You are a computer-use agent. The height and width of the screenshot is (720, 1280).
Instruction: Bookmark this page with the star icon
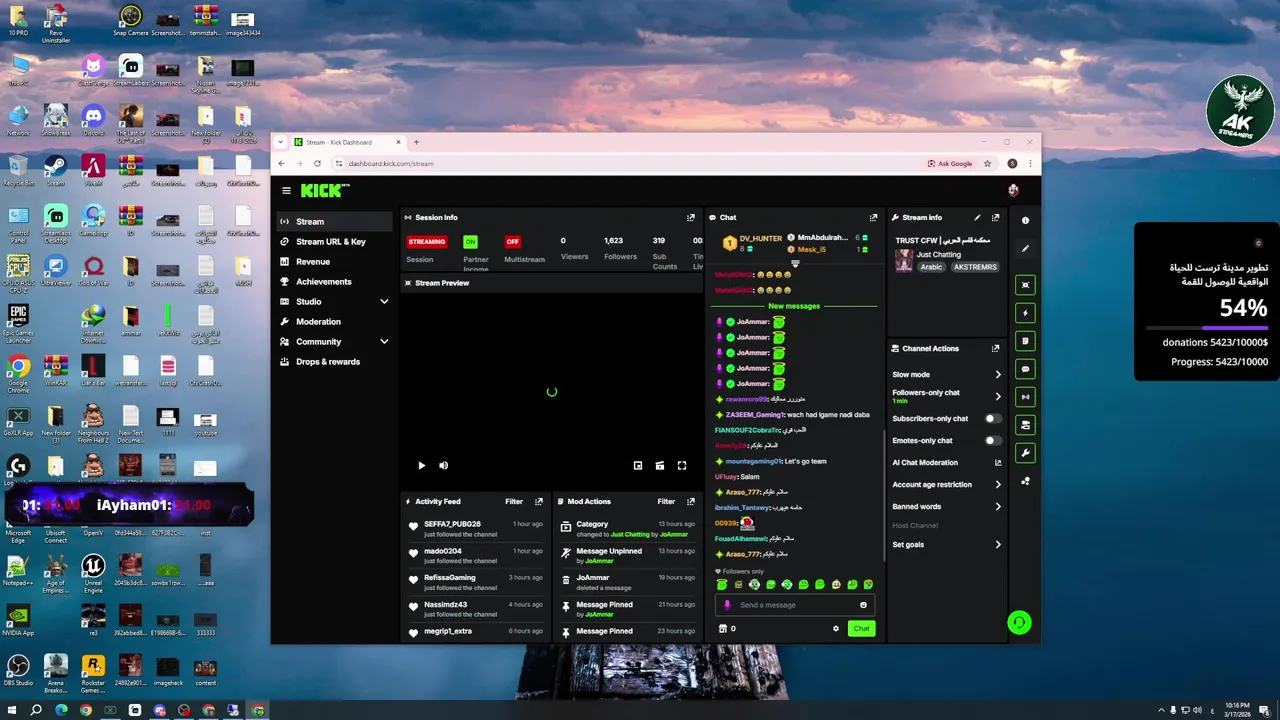[987, 163]
